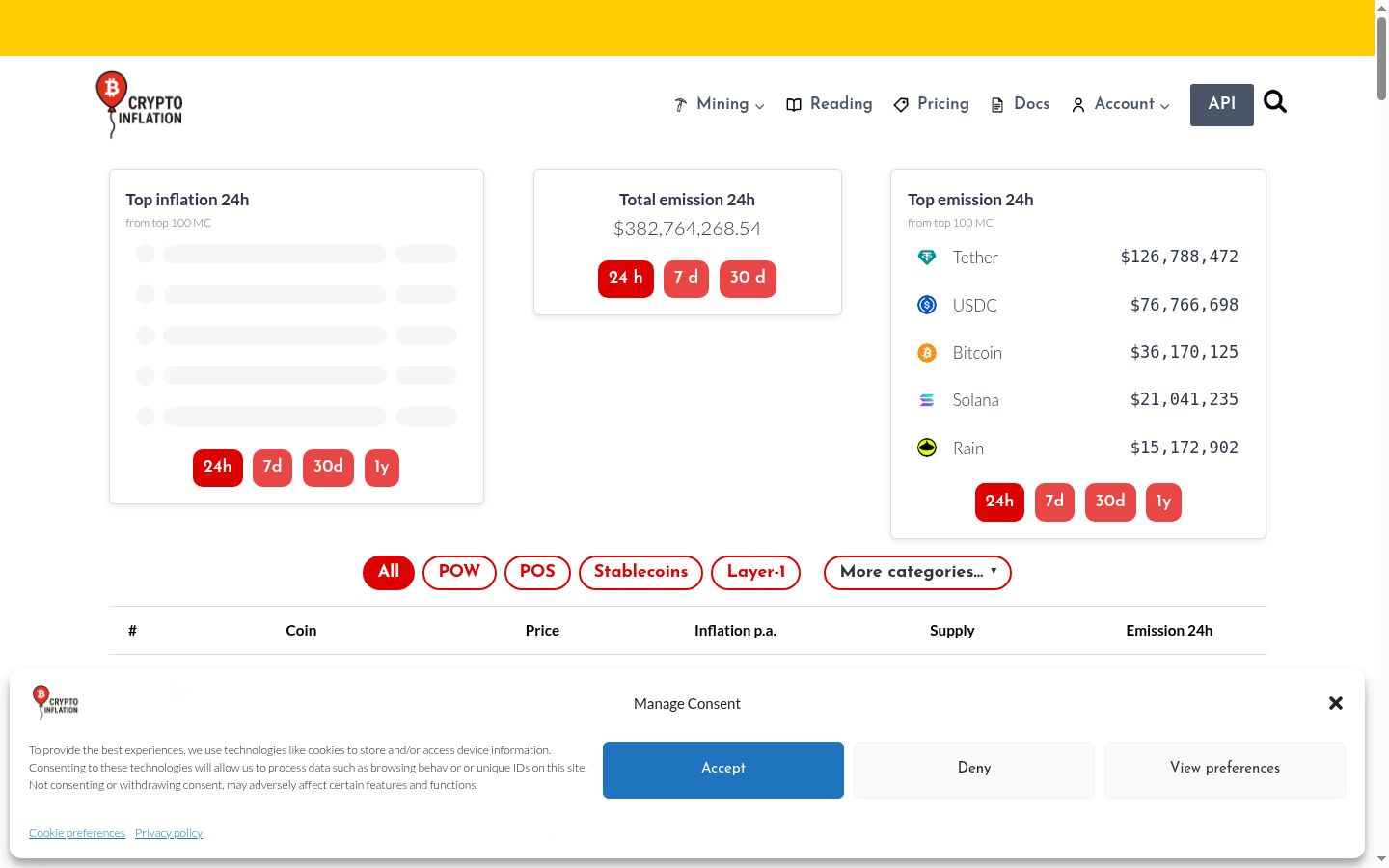Click the Mining pickaxe icon
Screen dimensions: 1389x868
(681, 105)
